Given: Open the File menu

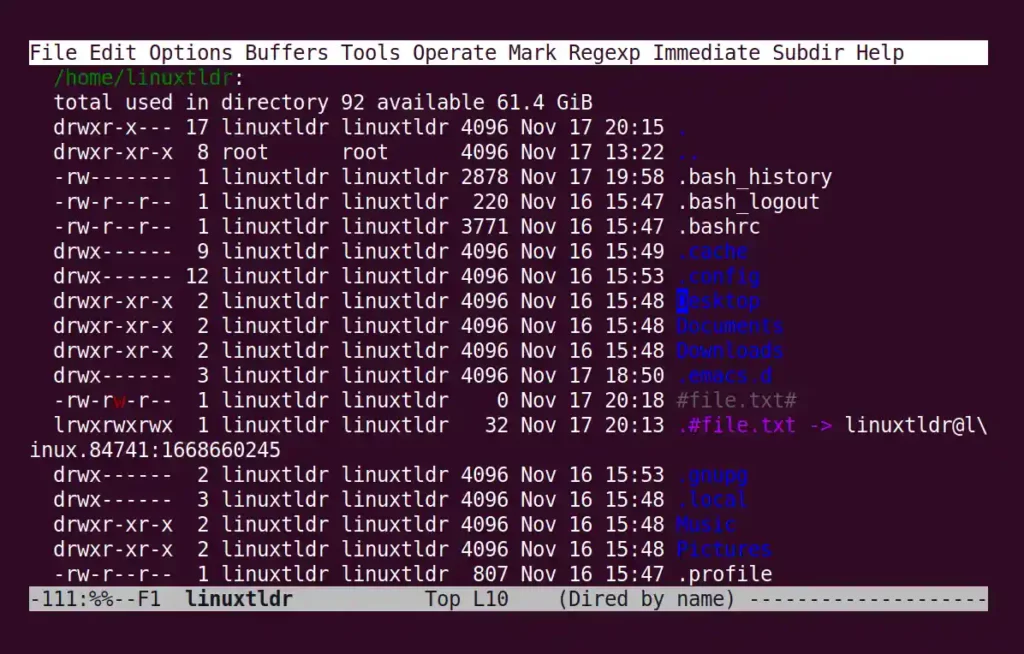Looking at the screenshot, I should (54, 53).
